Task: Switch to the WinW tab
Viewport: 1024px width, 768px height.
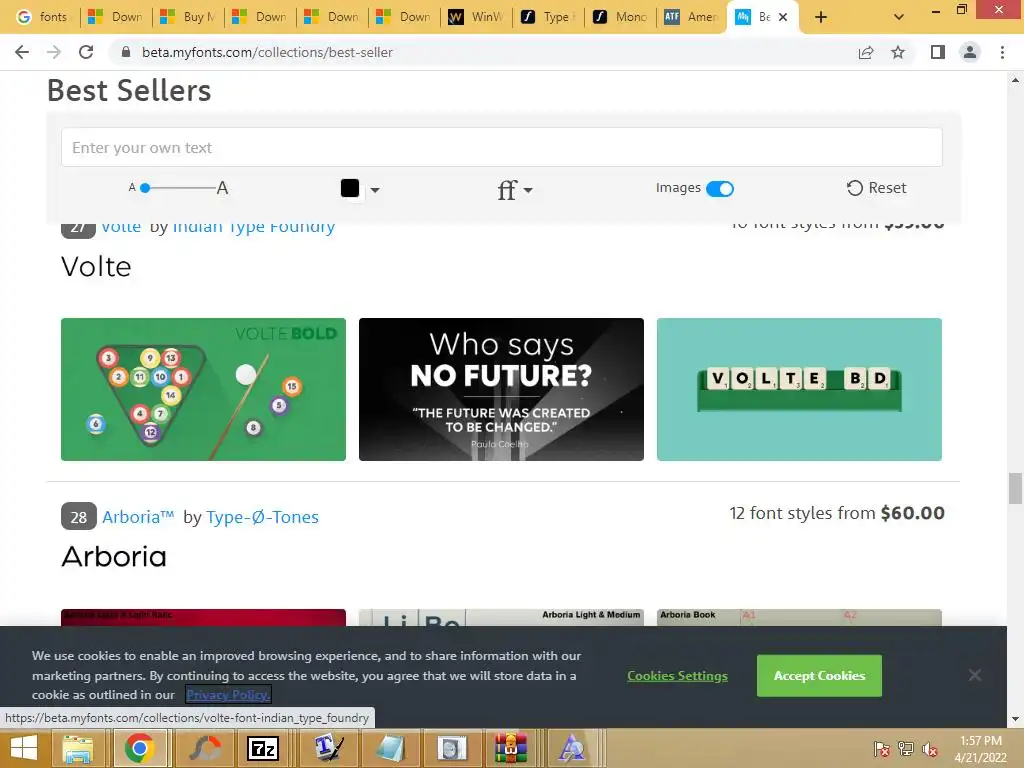Action: pyautogui.click(x=476, y=17)
